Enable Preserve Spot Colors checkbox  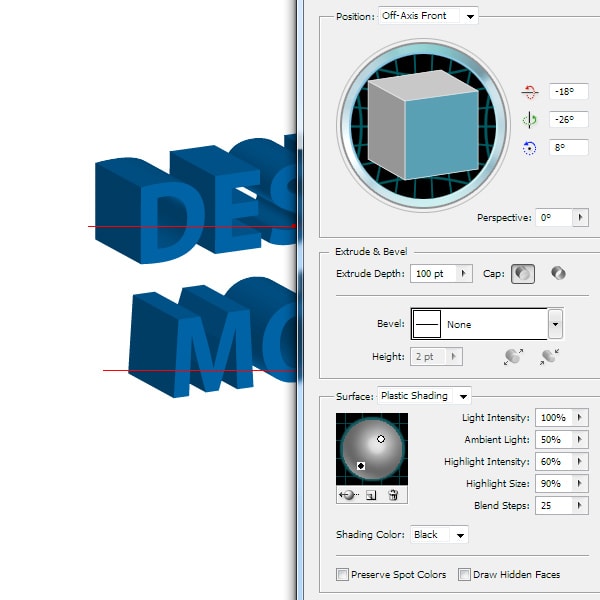(x=343, y=575)
